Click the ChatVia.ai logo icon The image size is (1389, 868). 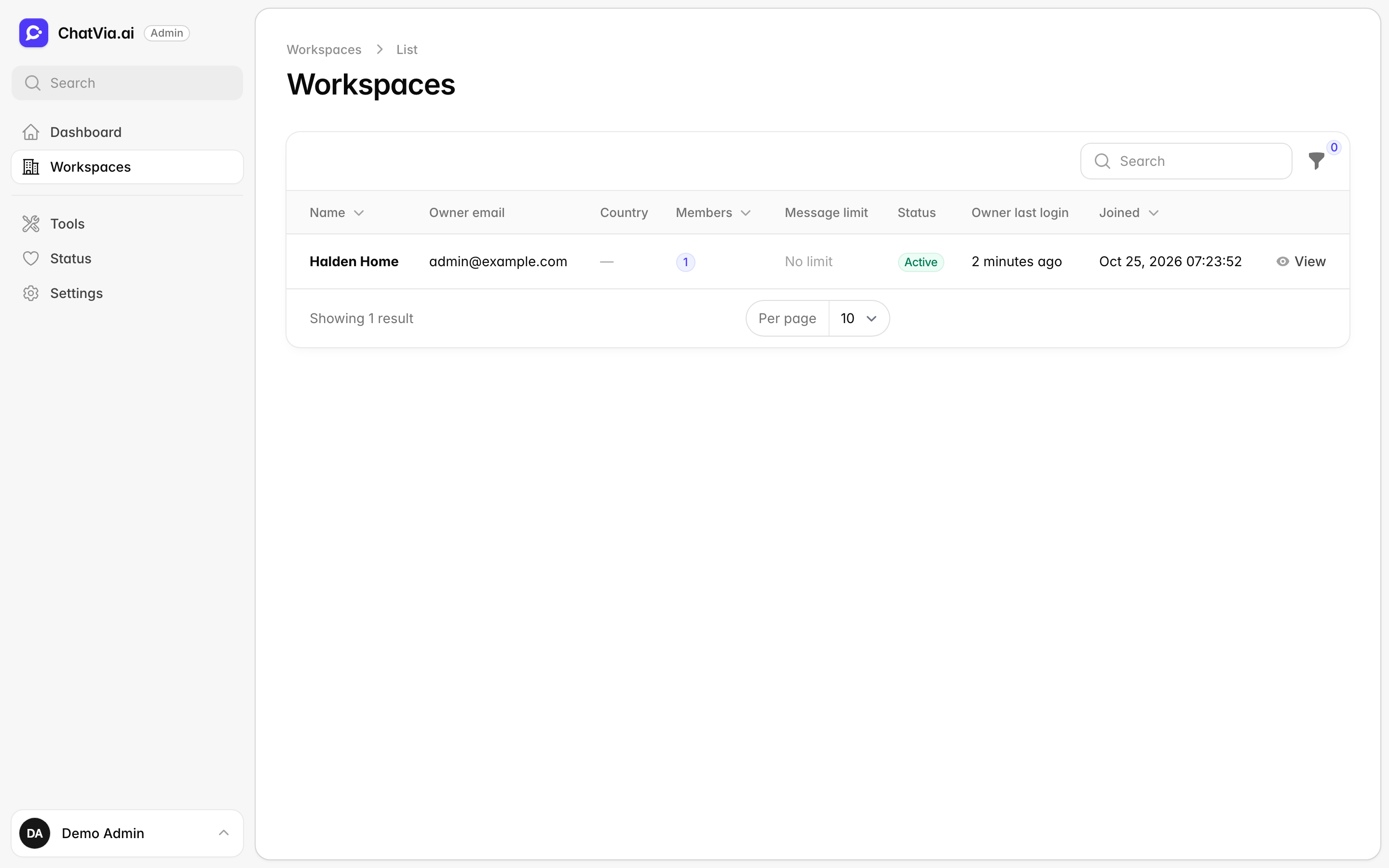34,33
